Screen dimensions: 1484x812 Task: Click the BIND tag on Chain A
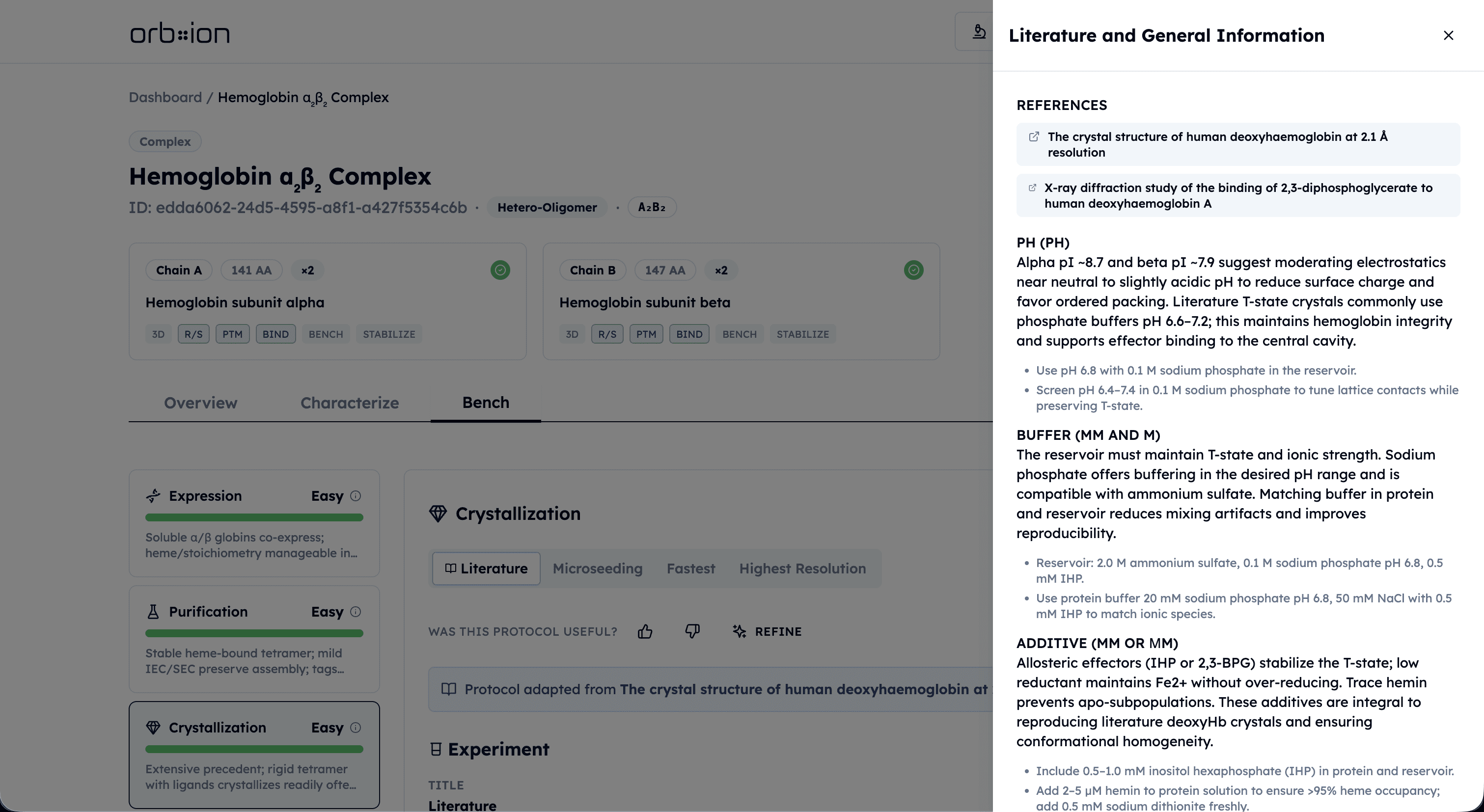pos(275,334)
